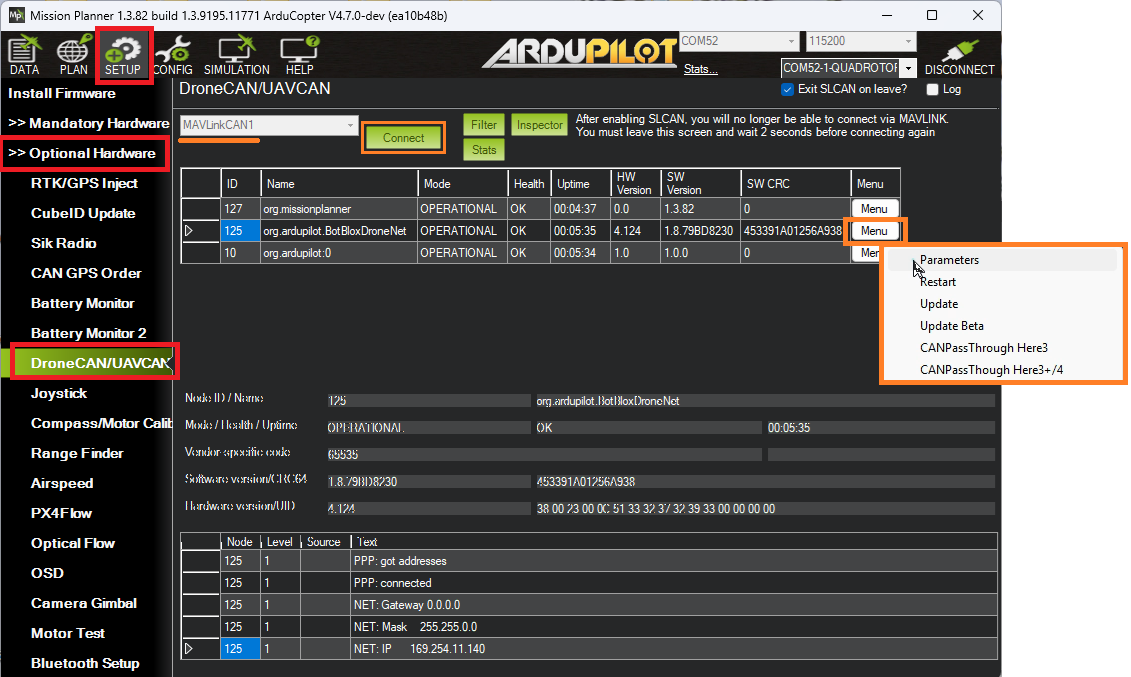Enable the Log checkbox
This screenshot has height=677, width=1131.
coord(933,89)
